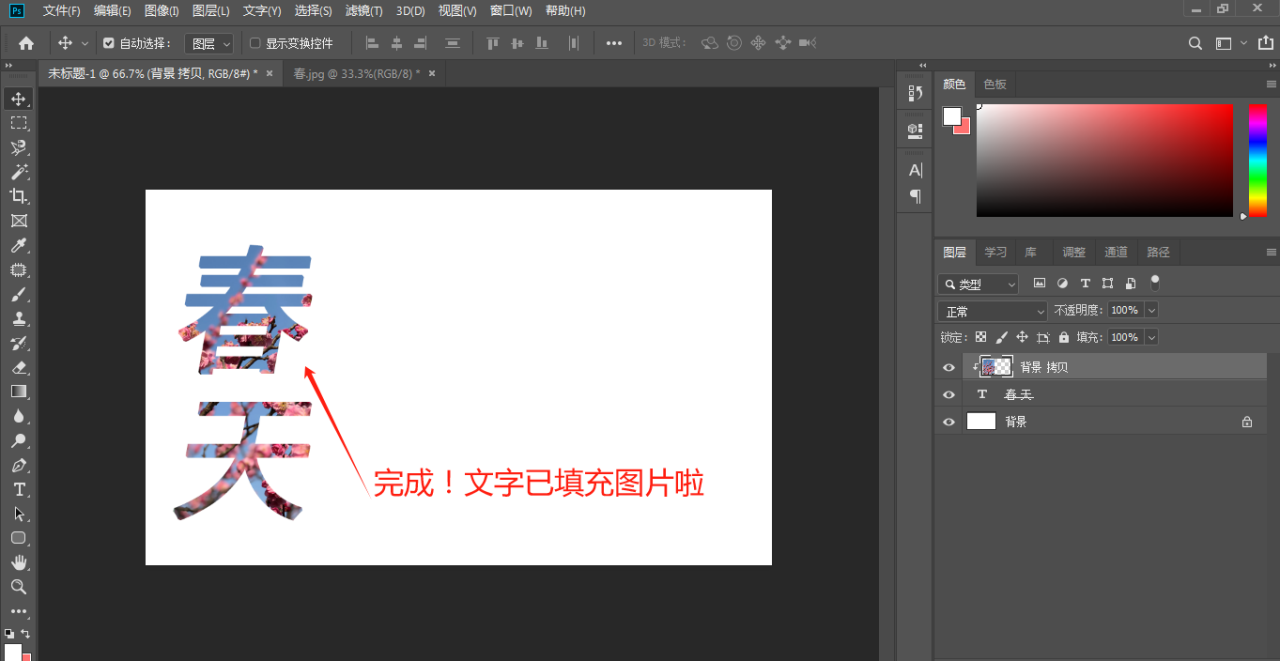1280x661 pixels.
Task: Toggle the Lock image pixels brush button
Action: coord(1001,337)
